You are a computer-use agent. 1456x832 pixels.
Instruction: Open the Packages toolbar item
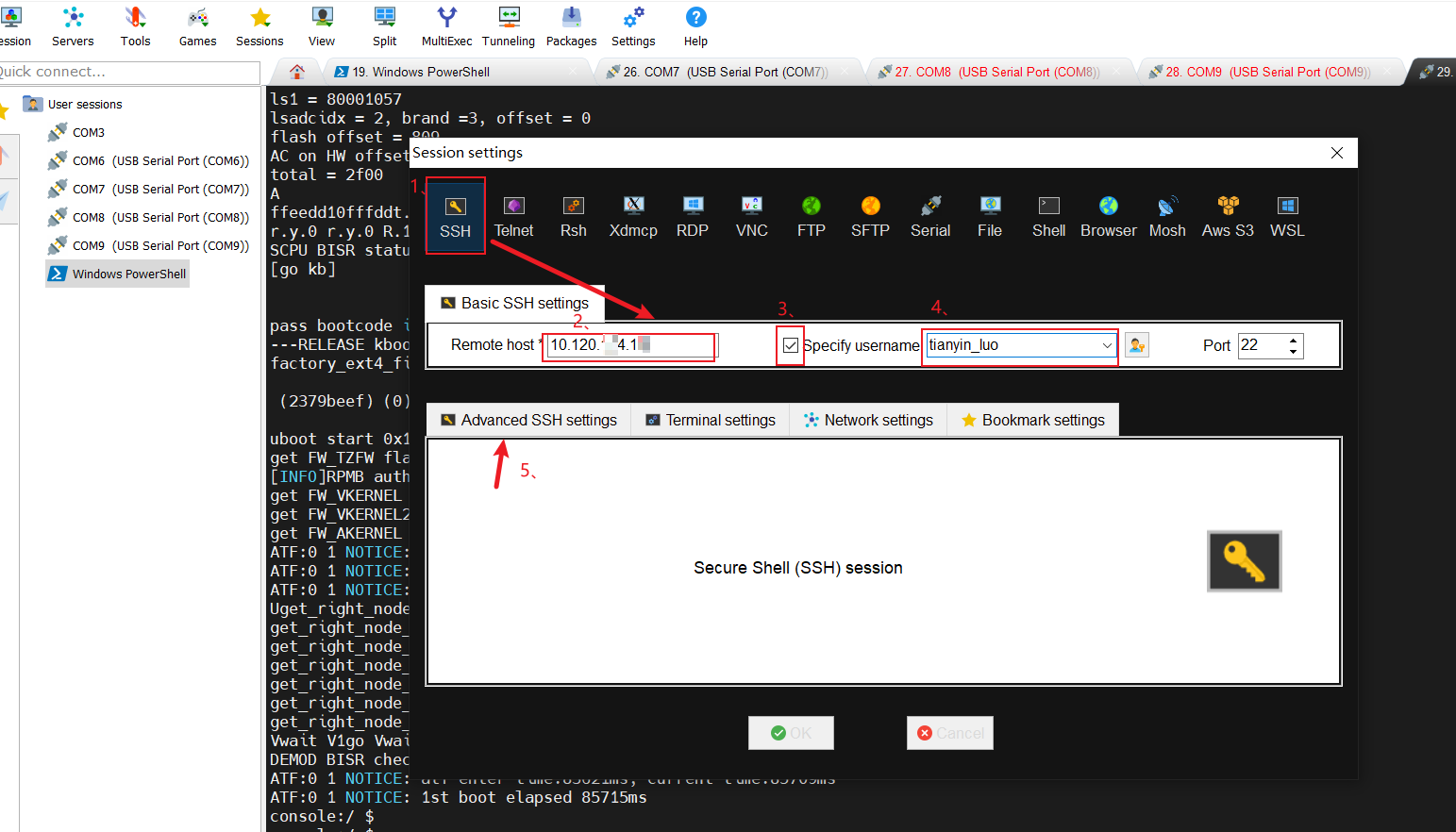click(571, 26)
